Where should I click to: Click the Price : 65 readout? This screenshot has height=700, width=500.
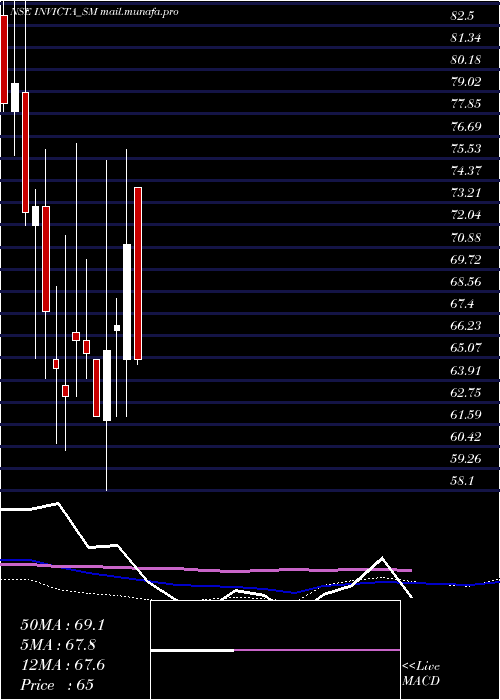click(x=57, y=685)
